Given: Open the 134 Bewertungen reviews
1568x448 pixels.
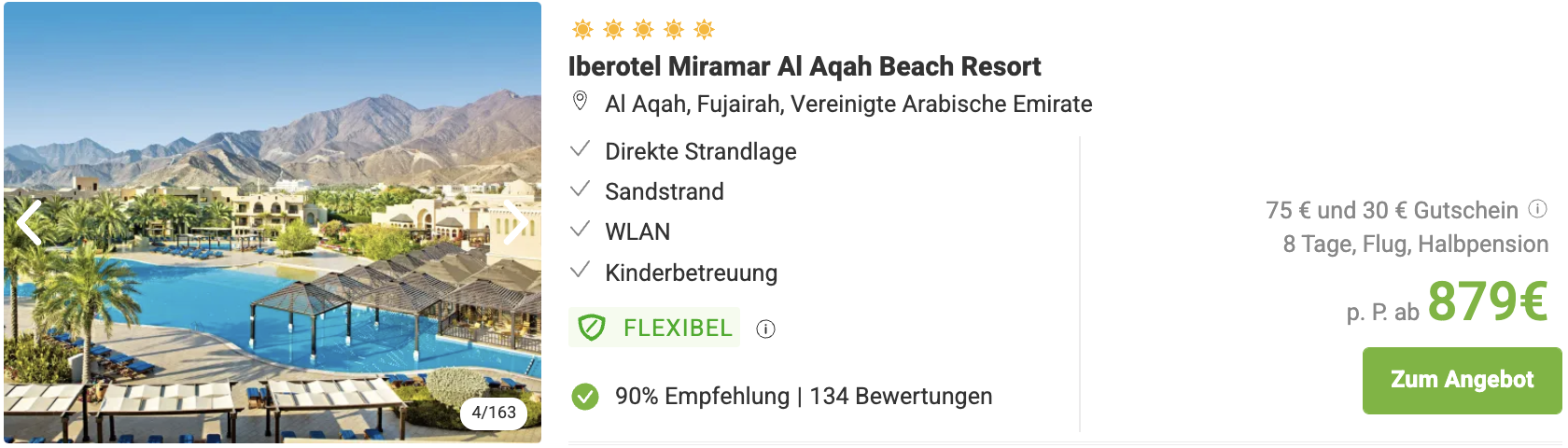Looking at the screenshot, I should 901,397.
